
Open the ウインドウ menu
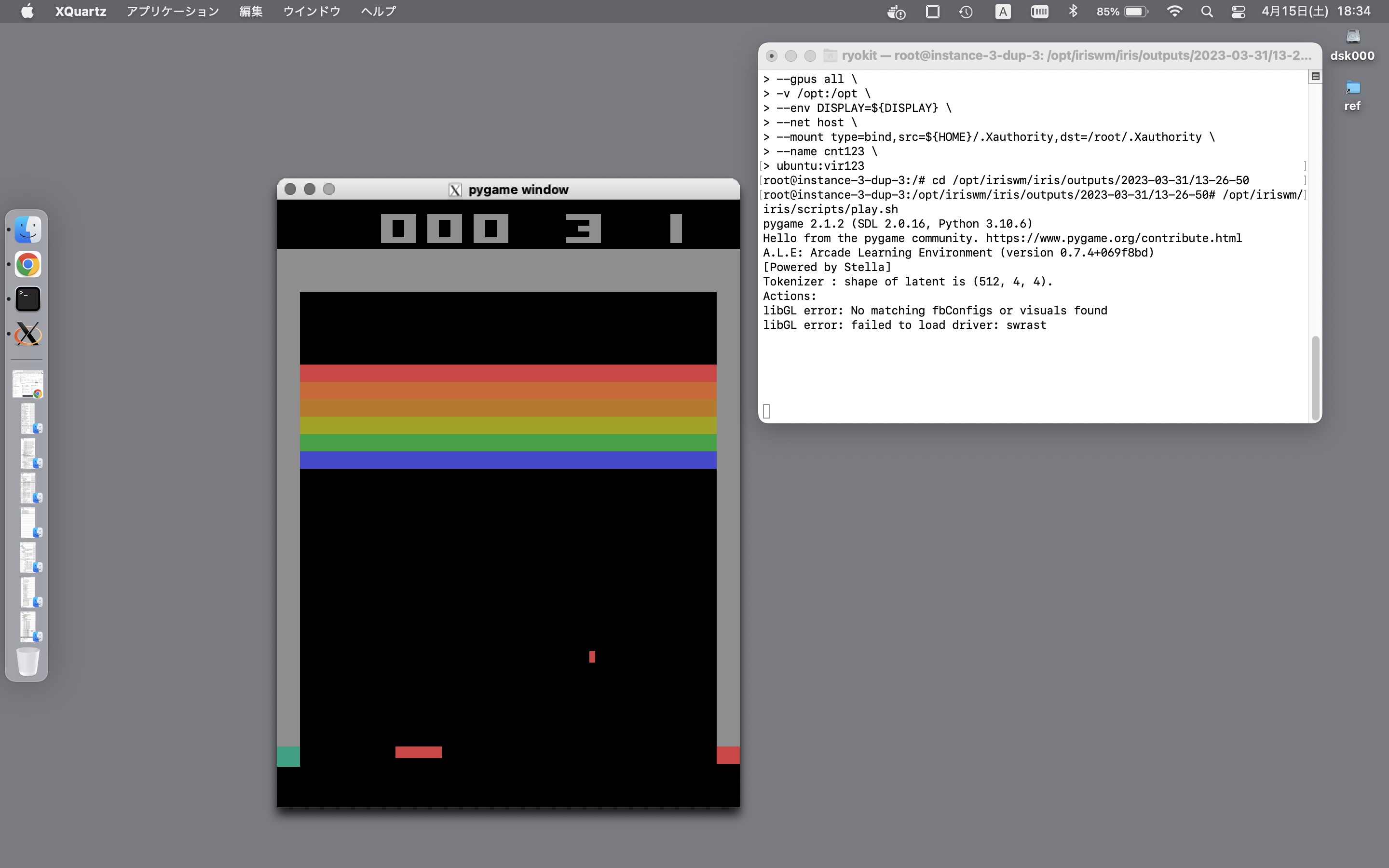[x=312, y=12]
